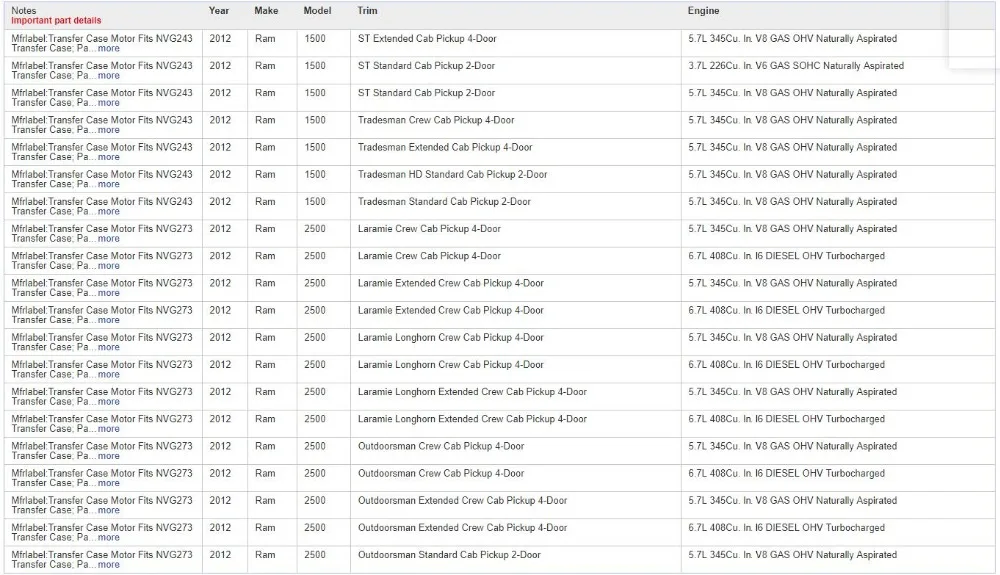1000x575 pixels.
Task: Open 'more' link in Laramie Crew Cab 5.7L row
Action: pos(108,239)
